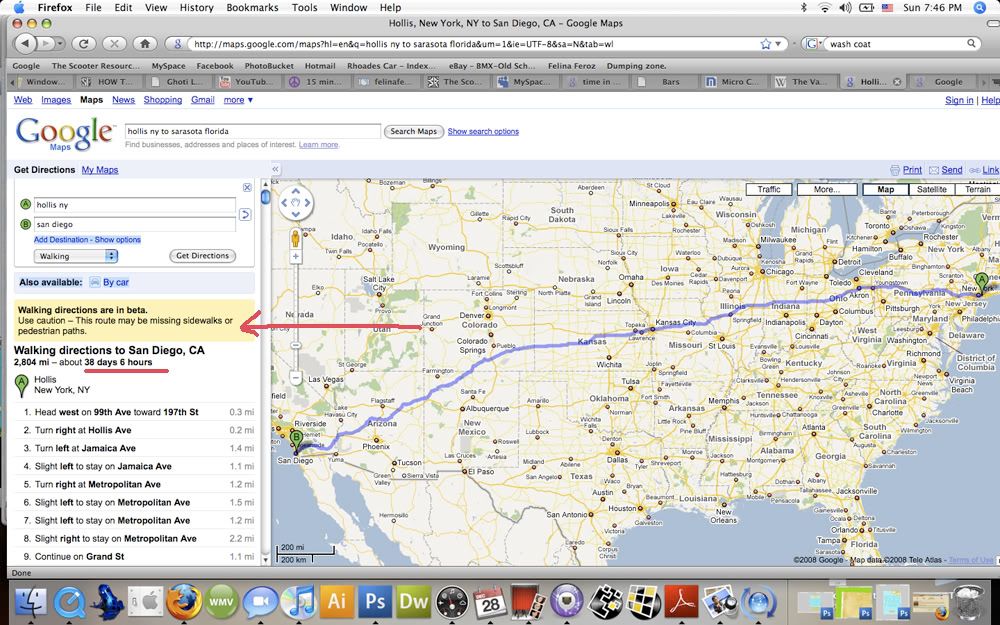Go to the Firefox home page icon
This screenshot has height=625, width=1000.
coord(145,44)
